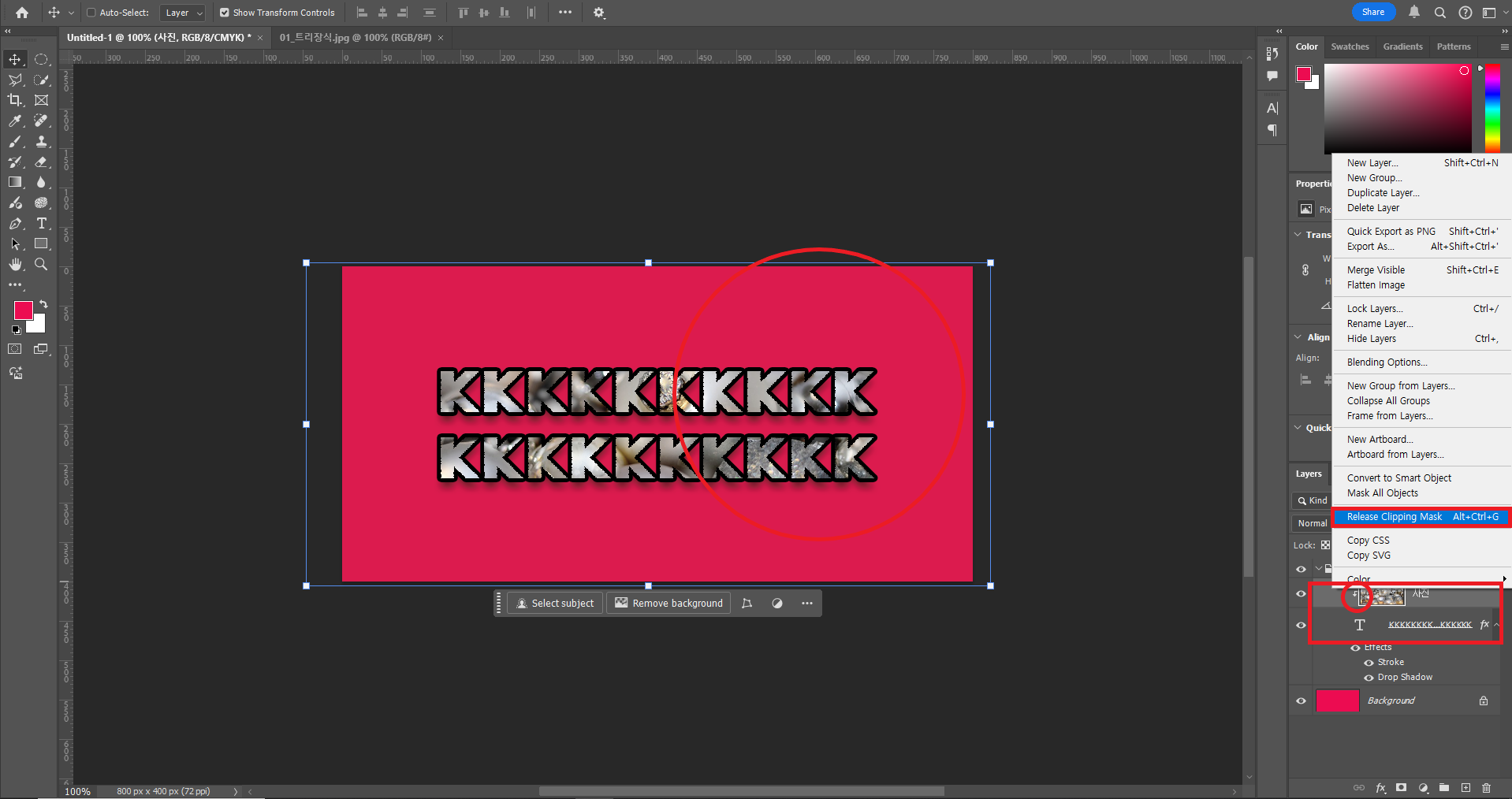
Task: Choose Duplicate Layer from menu
Action: point(1383,193)
